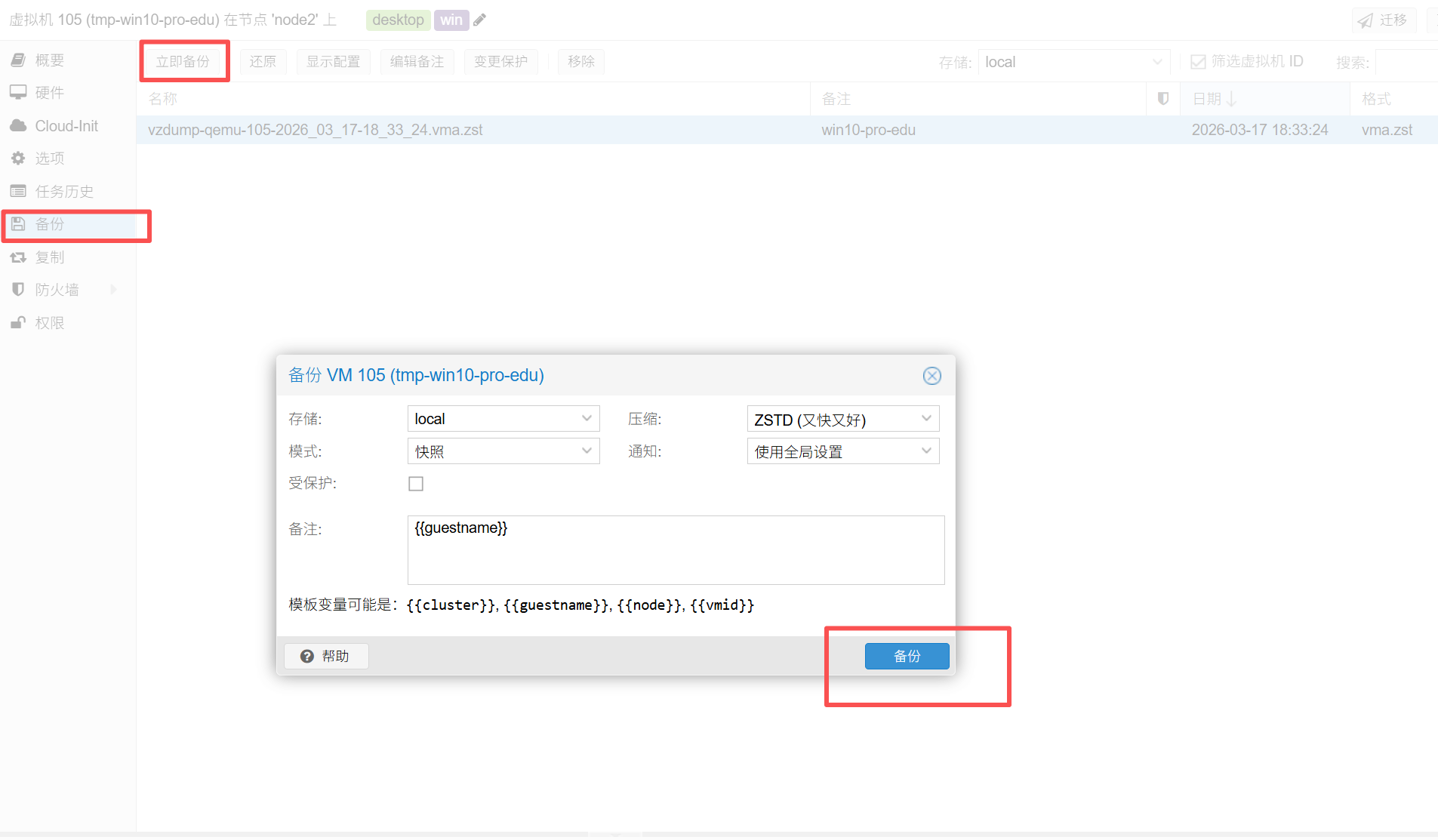Enable the 受保护 checkbox

[416, 484]
